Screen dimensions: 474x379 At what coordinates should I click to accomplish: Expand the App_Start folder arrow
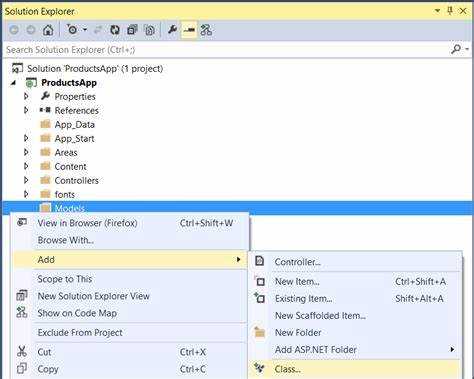[26, 138]
